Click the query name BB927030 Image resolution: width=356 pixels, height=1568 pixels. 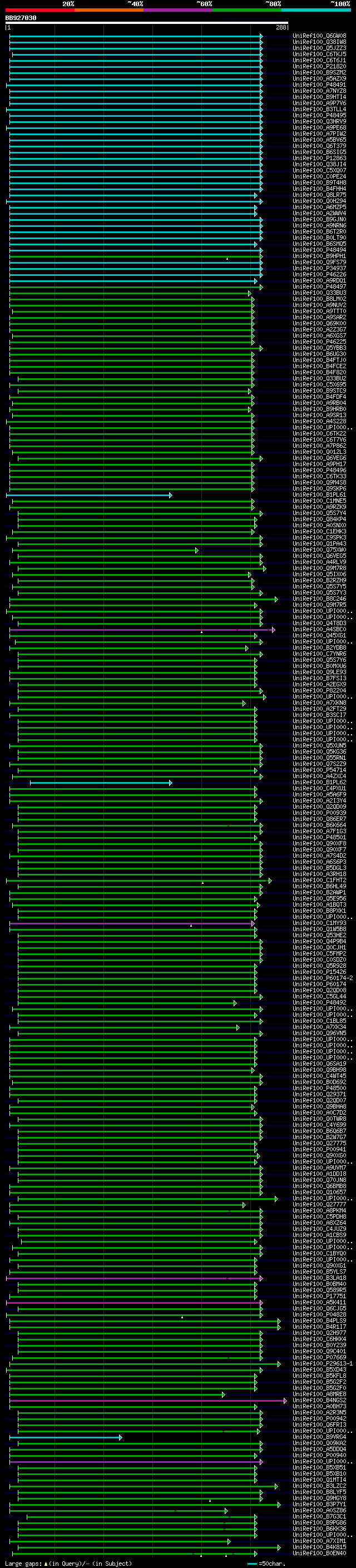pos(21,18)
